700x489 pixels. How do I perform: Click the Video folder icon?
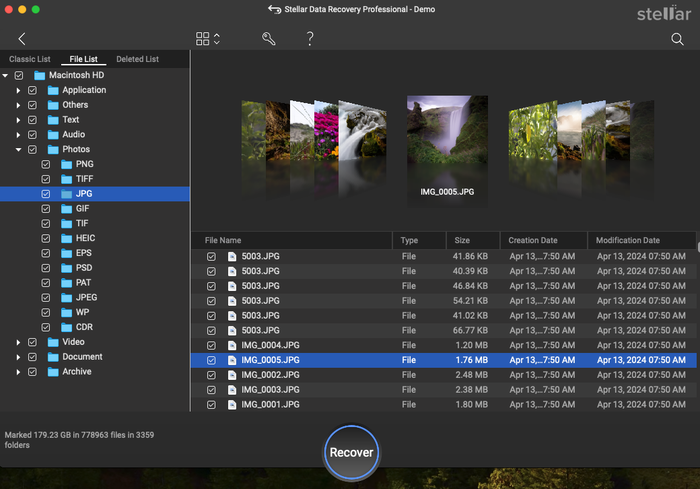point(53,342)
